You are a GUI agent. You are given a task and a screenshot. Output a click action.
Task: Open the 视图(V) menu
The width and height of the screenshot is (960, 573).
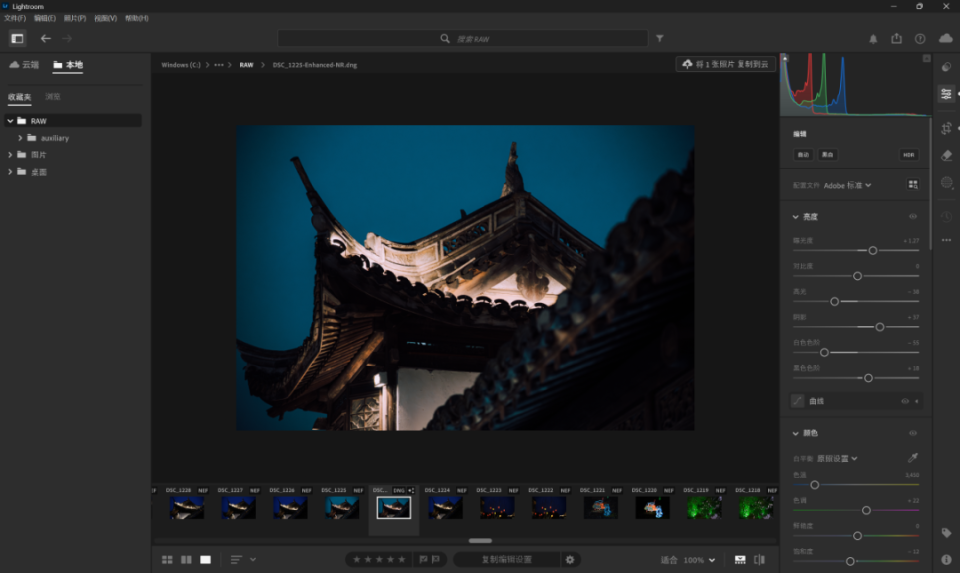click(x=105, y=18)
